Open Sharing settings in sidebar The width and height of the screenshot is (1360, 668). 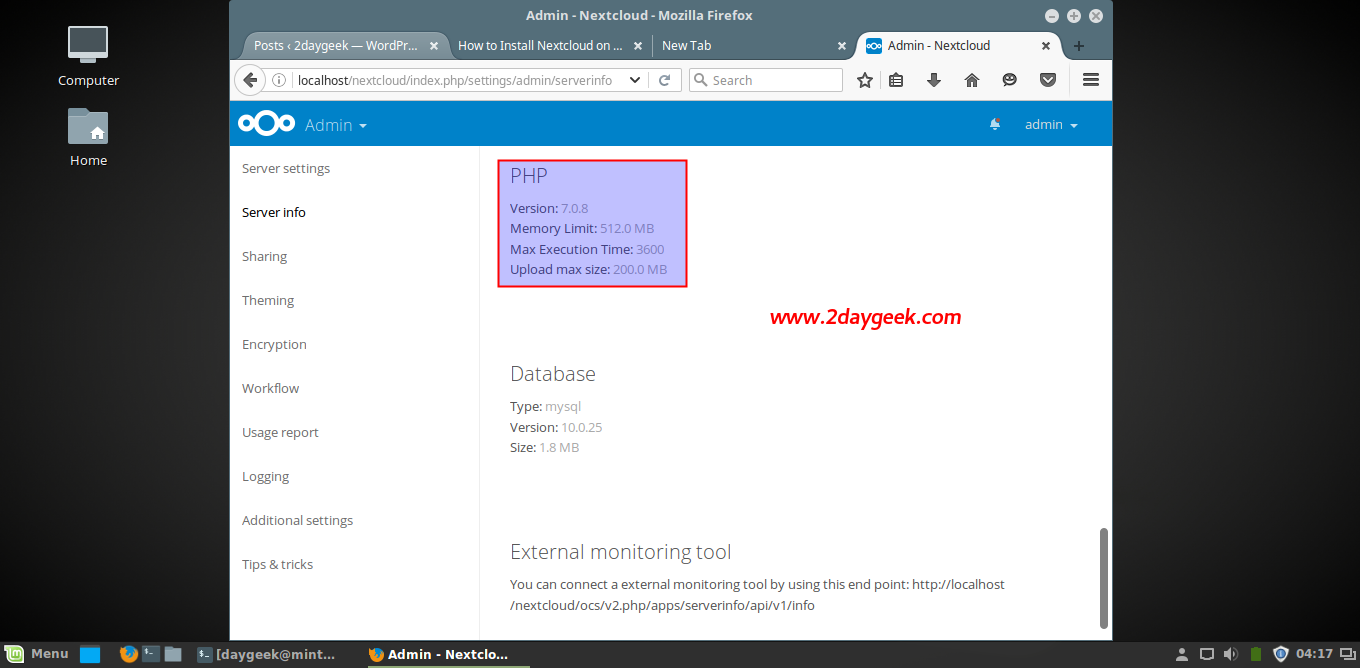pyautogui.click(x=264, y=256)
